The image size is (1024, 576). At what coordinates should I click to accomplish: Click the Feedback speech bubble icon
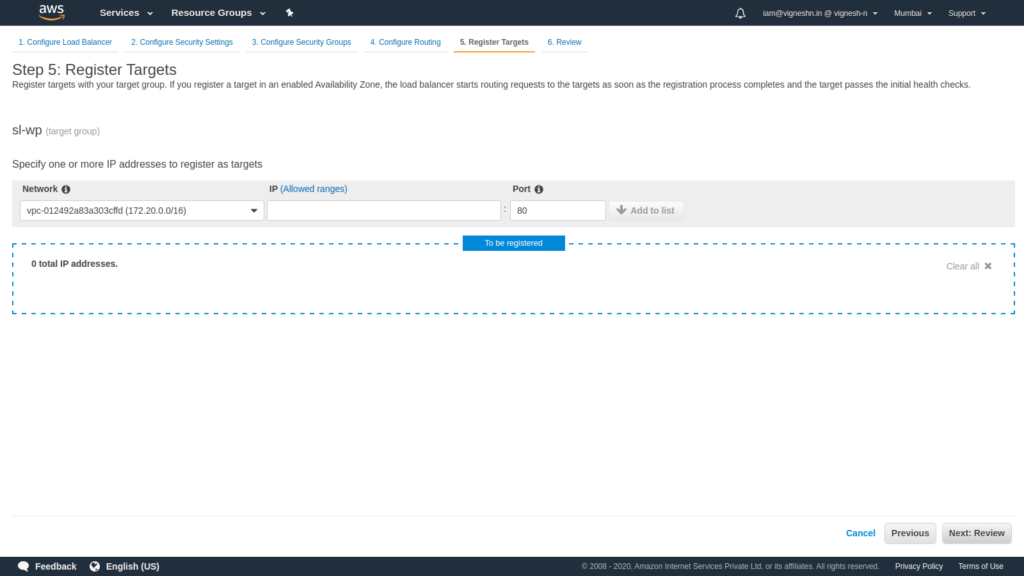click(x=24, y=566)
